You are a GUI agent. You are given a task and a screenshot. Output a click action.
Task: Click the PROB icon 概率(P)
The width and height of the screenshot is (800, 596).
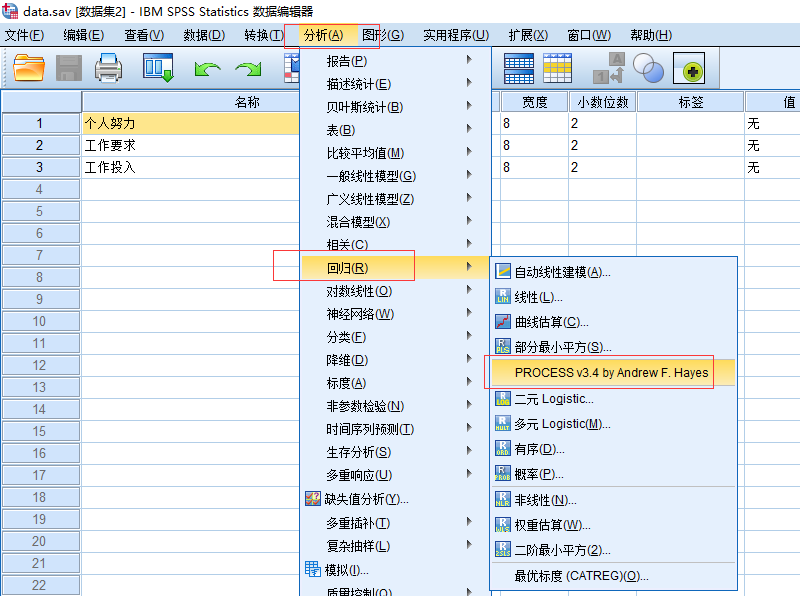coord(503,474)
